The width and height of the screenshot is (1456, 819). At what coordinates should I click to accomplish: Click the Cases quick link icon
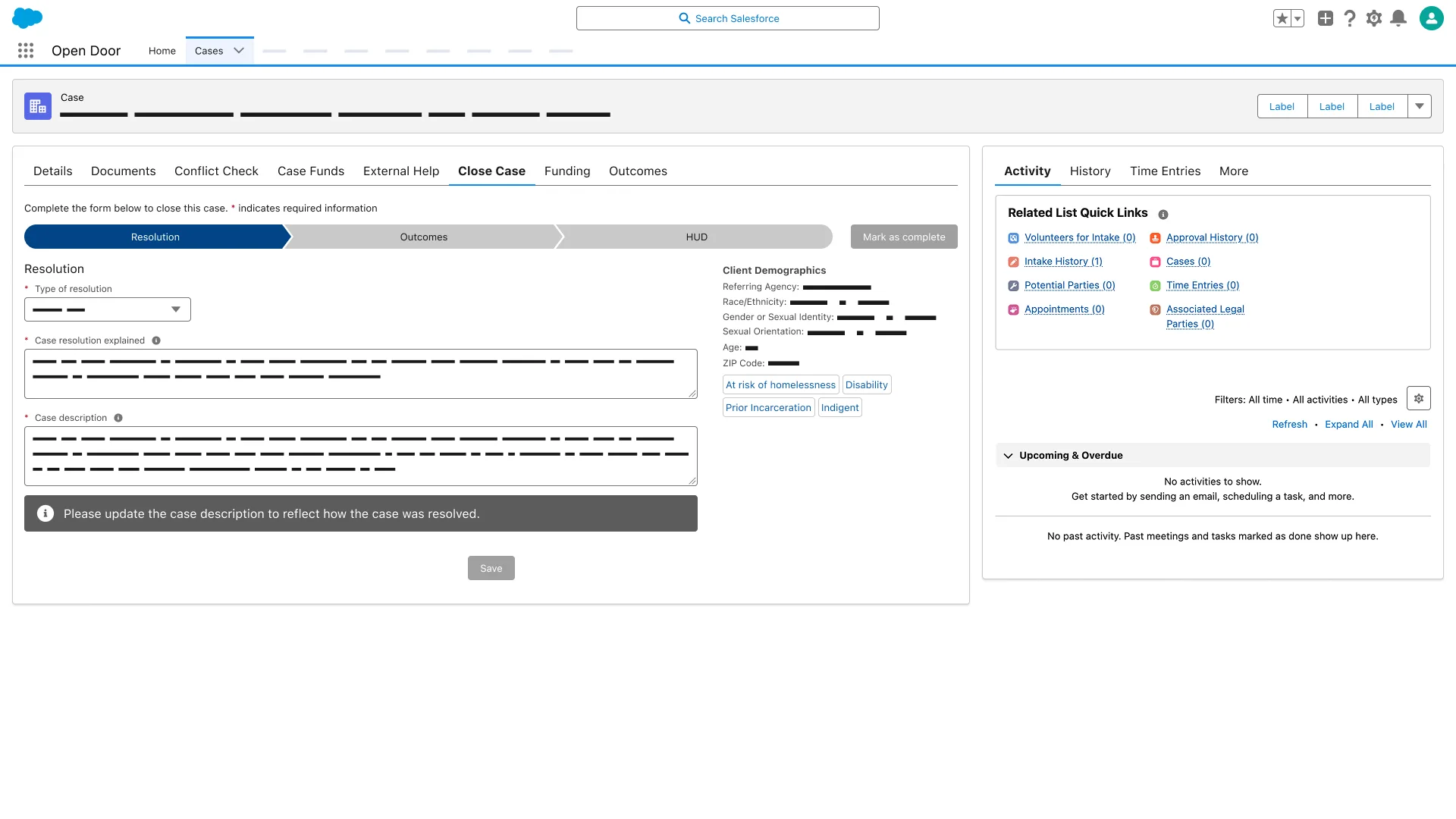1155,262
